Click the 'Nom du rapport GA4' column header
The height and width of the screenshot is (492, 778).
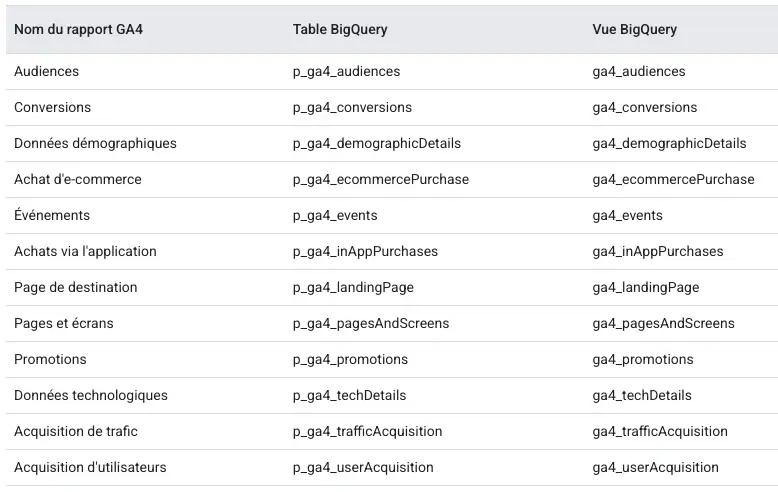pyautogui.click(x=78, y=29)
